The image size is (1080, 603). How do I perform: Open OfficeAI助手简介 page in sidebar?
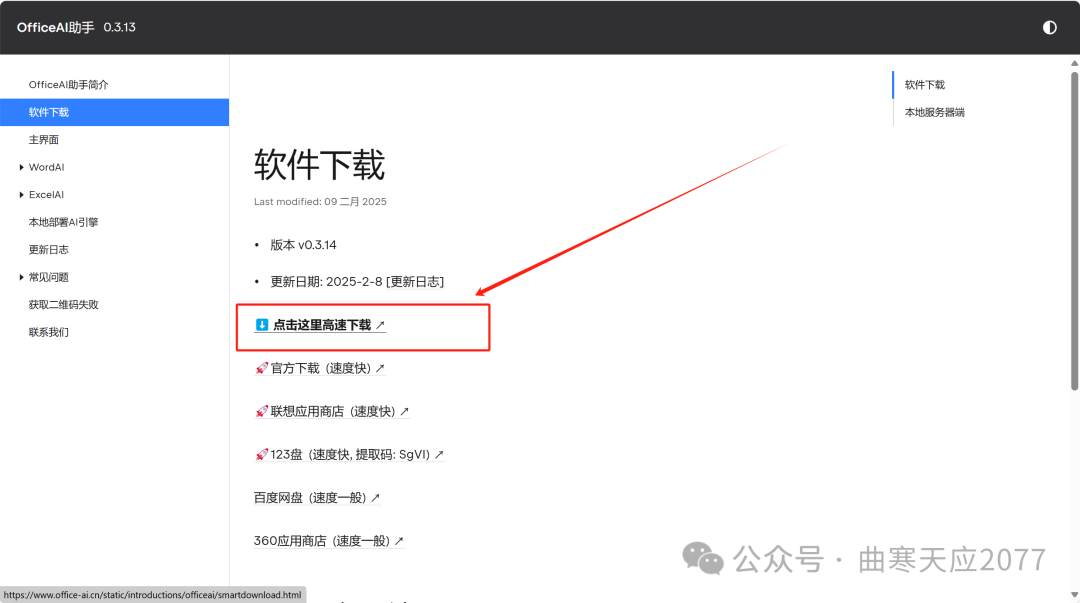coord(68,85)
